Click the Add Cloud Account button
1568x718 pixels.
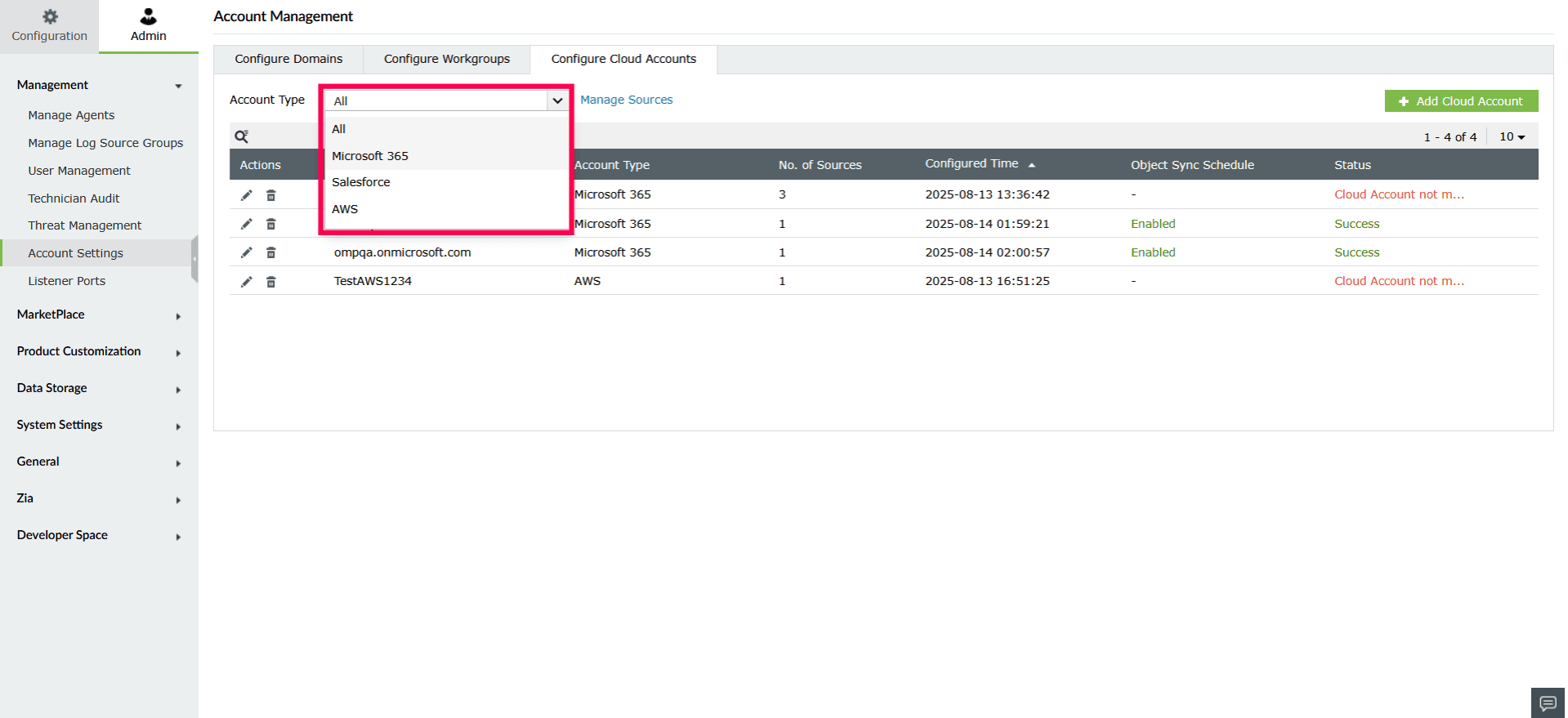pos(1461,101)
